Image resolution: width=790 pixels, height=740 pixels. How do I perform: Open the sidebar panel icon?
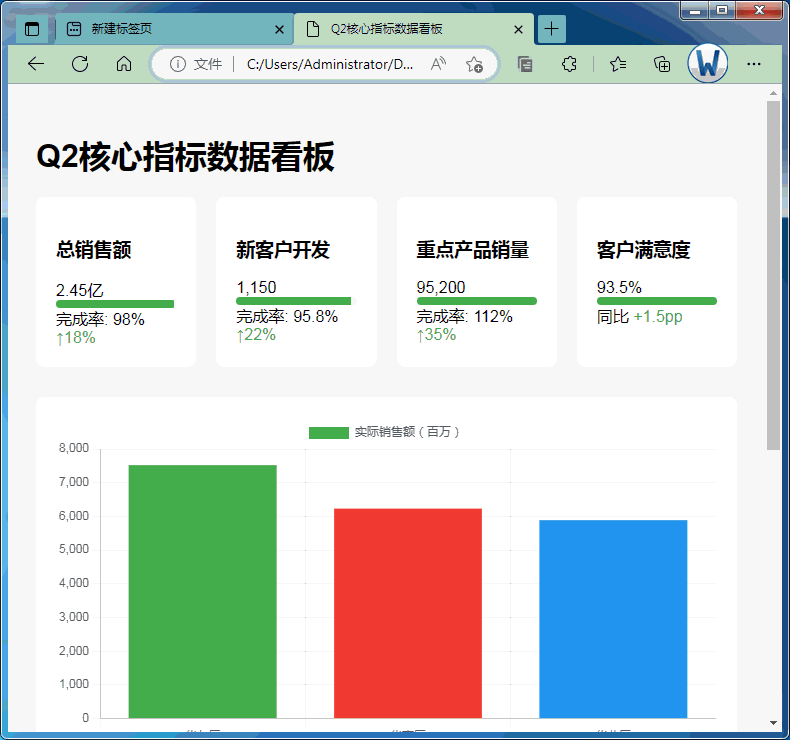(525, 64)
